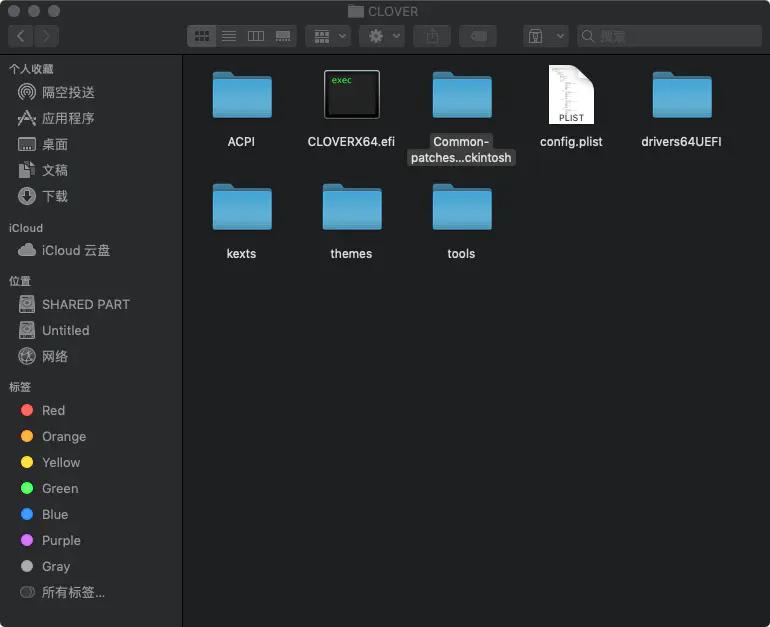Click the 个人收藏 section header
Image resolution: width=770 pixels, height=627 pixels.
point(31,69)
